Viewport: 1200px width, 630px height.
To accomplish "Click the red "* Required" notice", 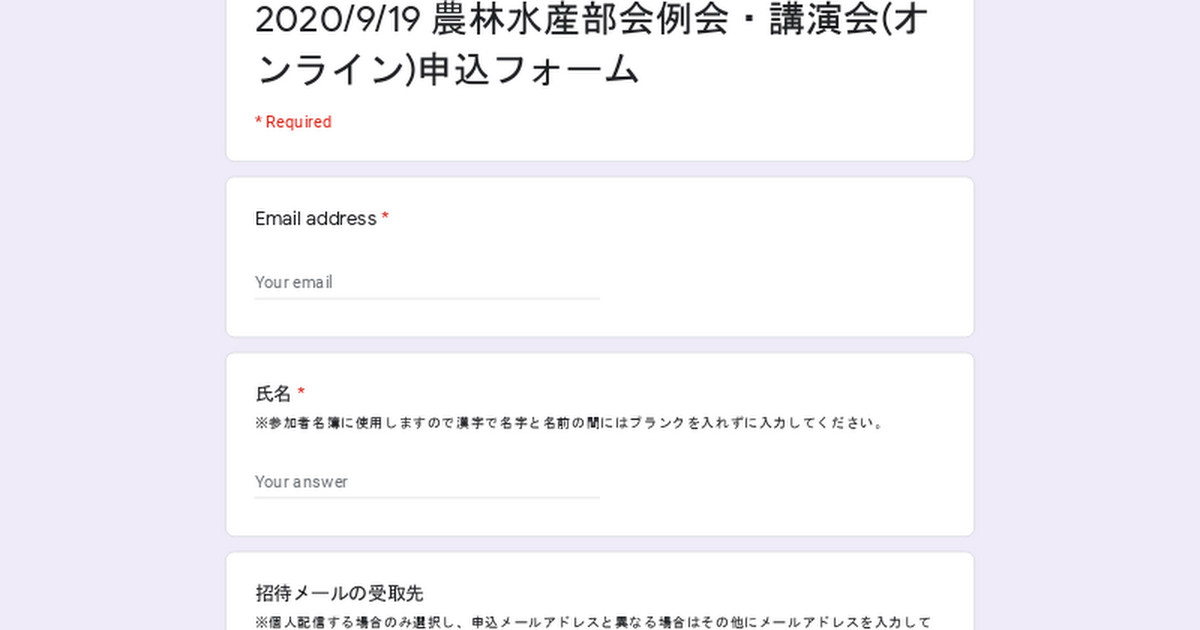I will tap(293, 122).
